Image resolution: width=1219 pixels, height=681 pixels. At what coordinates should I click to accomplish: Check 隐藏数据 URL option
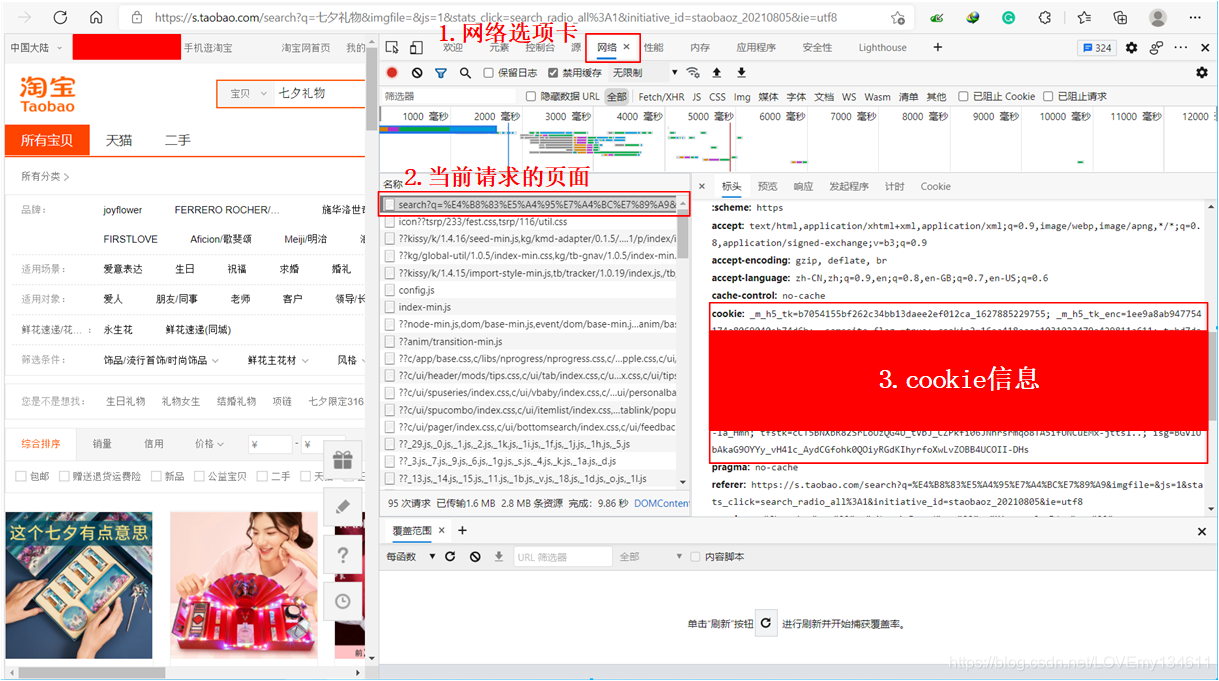tap(531, 97)
